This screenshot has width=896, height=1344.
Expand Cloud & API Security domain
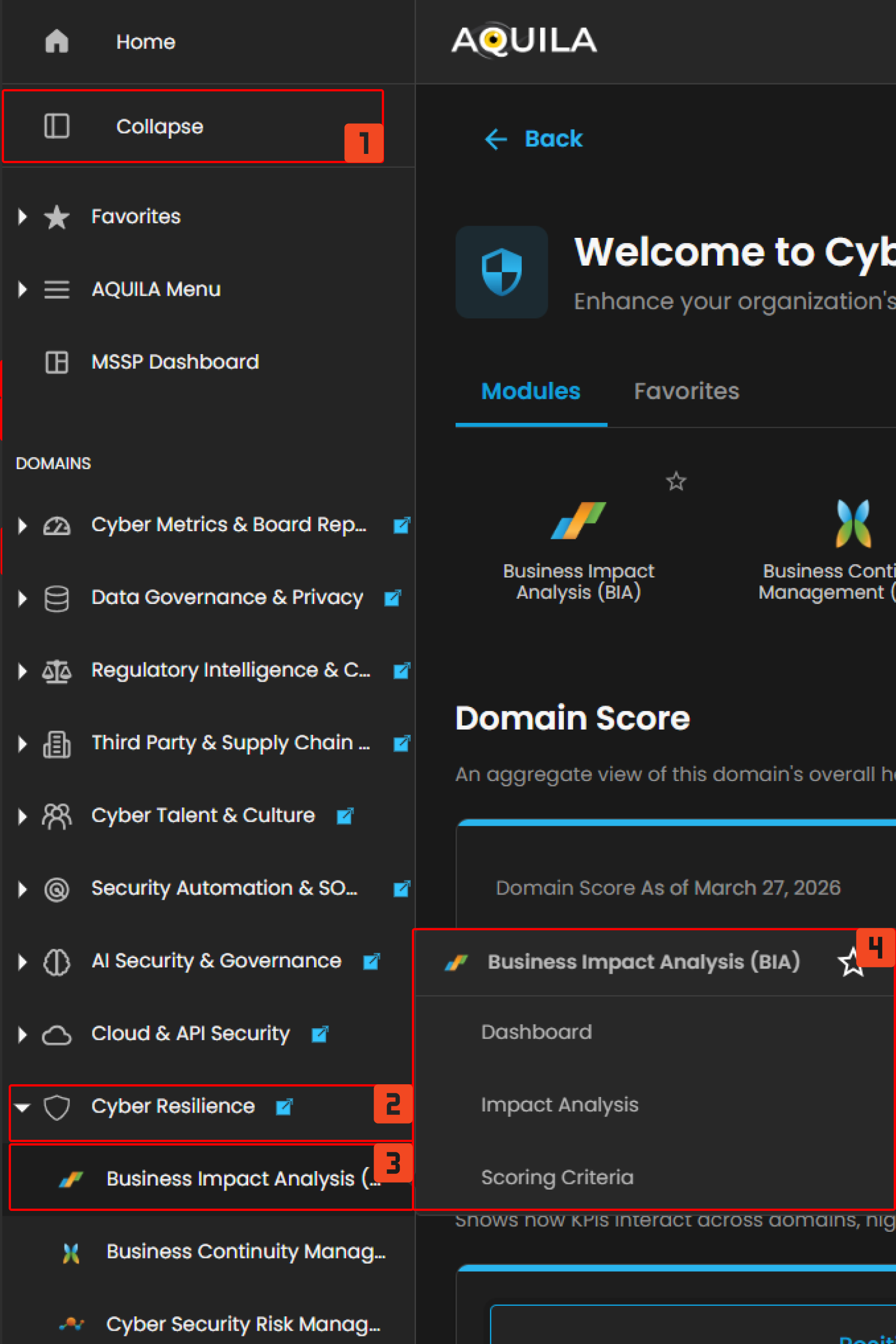pyautogui.click(x=23, y=1035)
